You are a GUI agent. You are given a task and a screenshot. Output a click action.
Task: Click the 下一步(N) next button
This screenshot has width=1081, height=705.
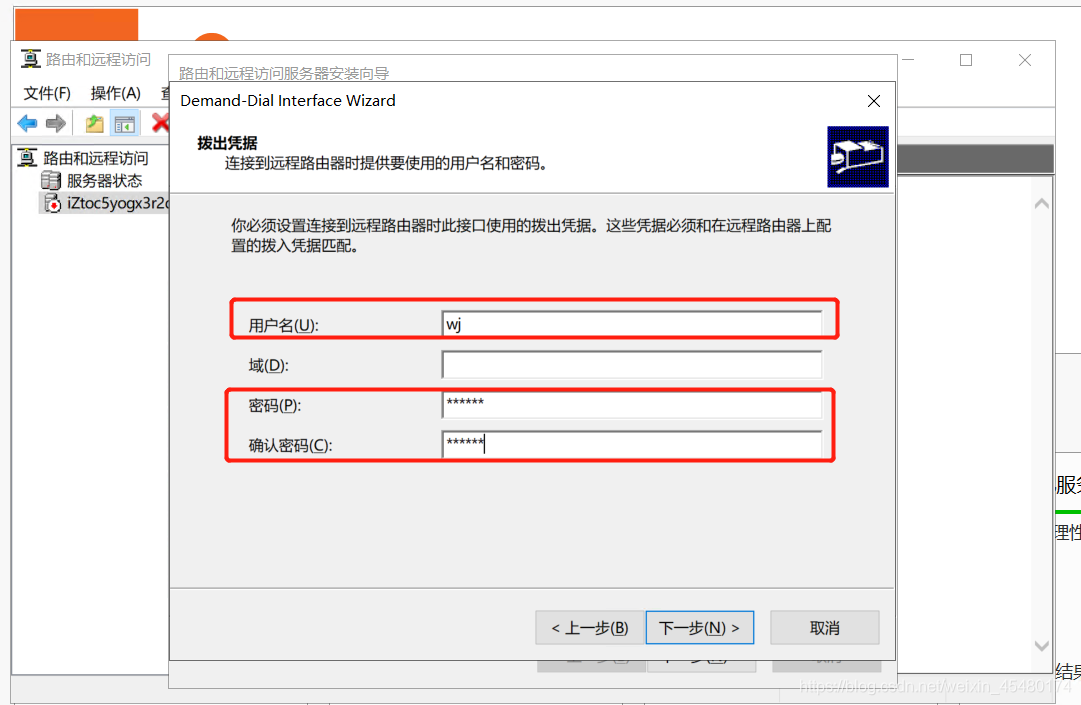(x=699, y=628)
